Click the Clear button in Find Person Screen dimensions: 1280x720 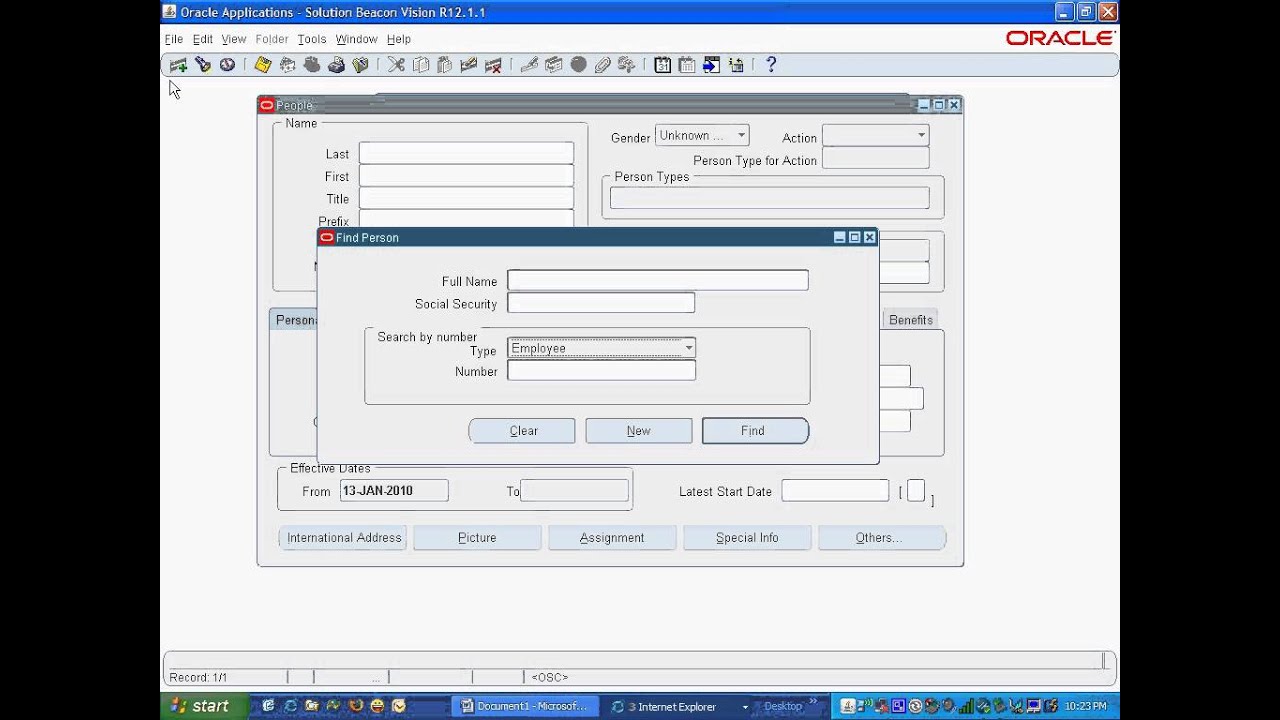[522, 431]
